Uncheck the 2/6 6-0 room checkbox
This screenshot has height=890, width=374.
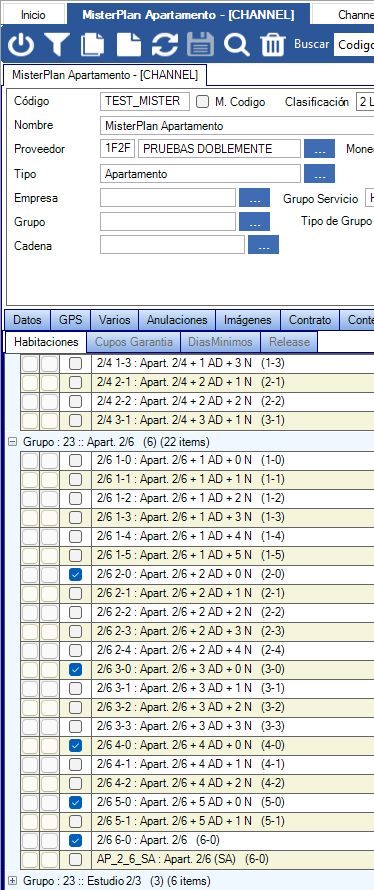pyautogui.click(x=75, y=840)
